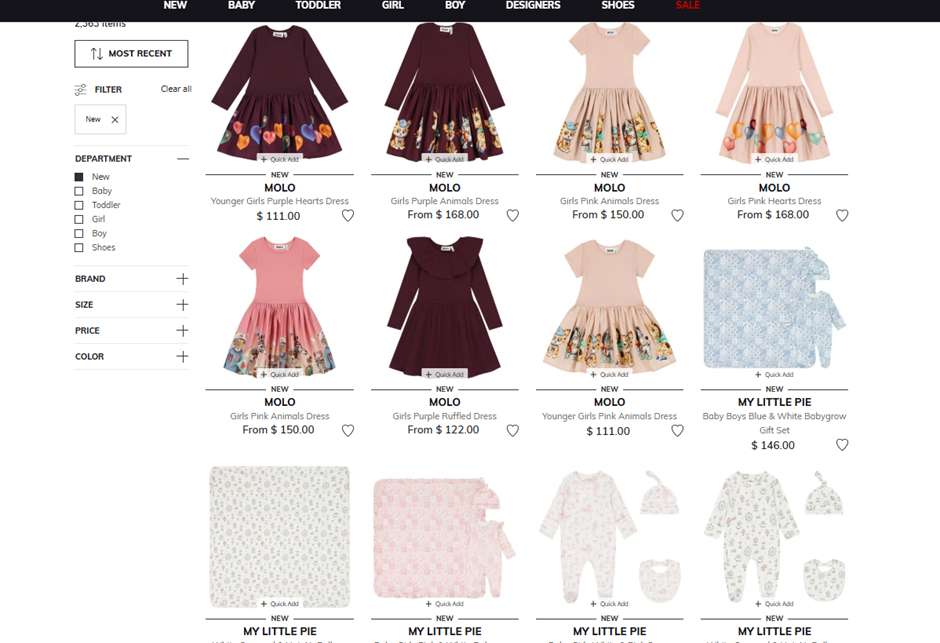
Task: Quick Add the Girls Purple Animals Dress
Action: coord(445,159)
